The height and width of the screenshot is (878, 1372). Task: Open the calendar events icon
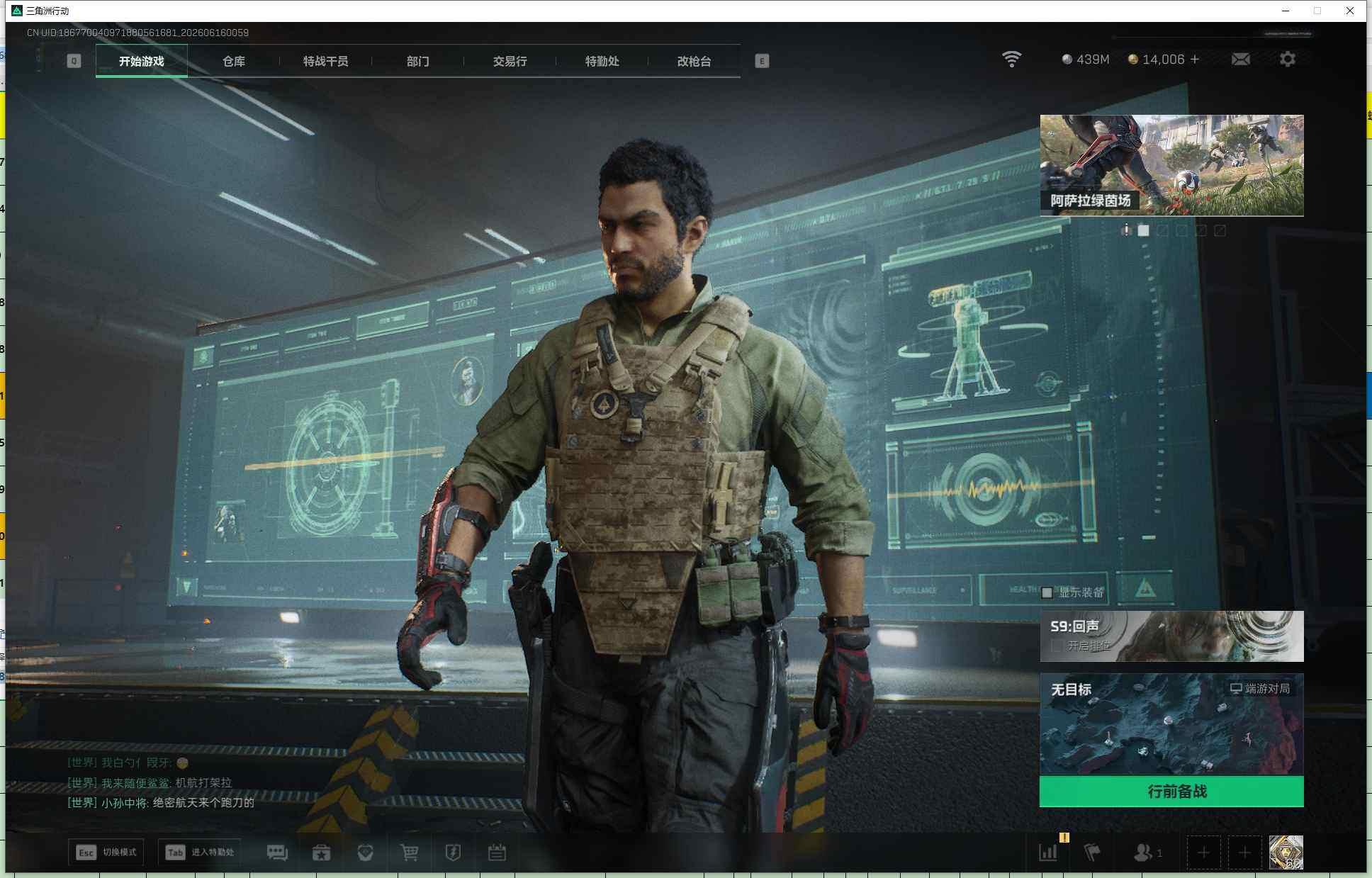tap(497, 852)
